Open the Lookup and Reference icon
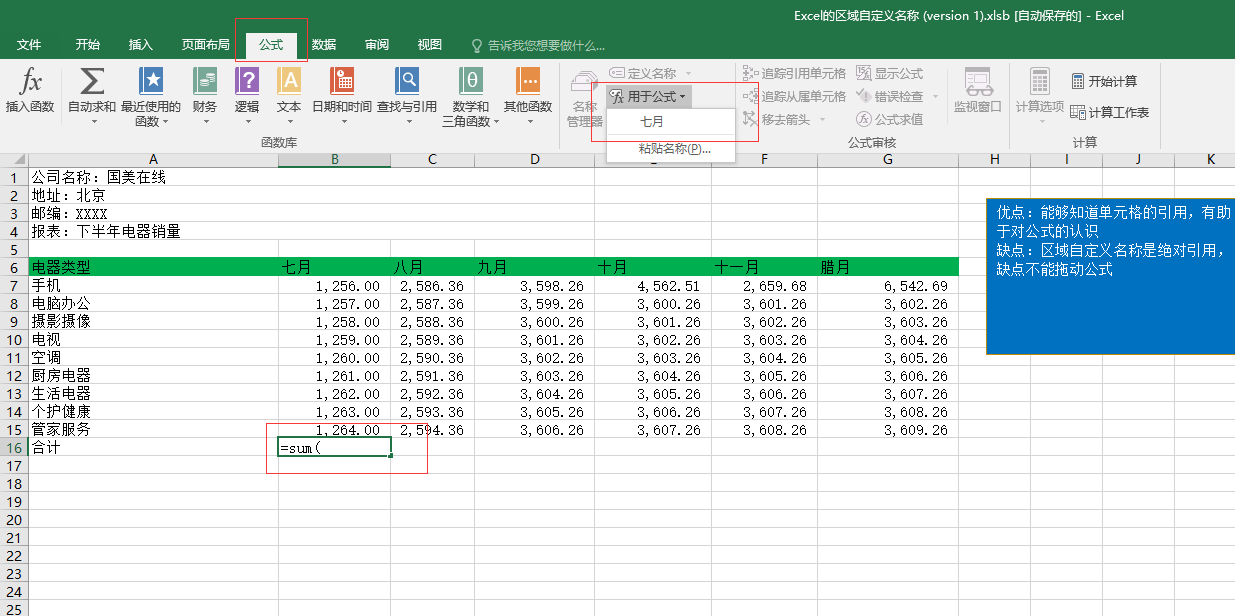The width and height of the screenshot is (1235, 616). point(407,83)
